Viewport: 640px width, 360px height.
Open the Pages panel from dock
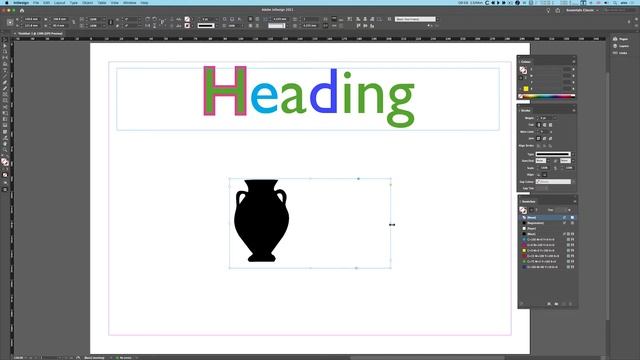620,39
